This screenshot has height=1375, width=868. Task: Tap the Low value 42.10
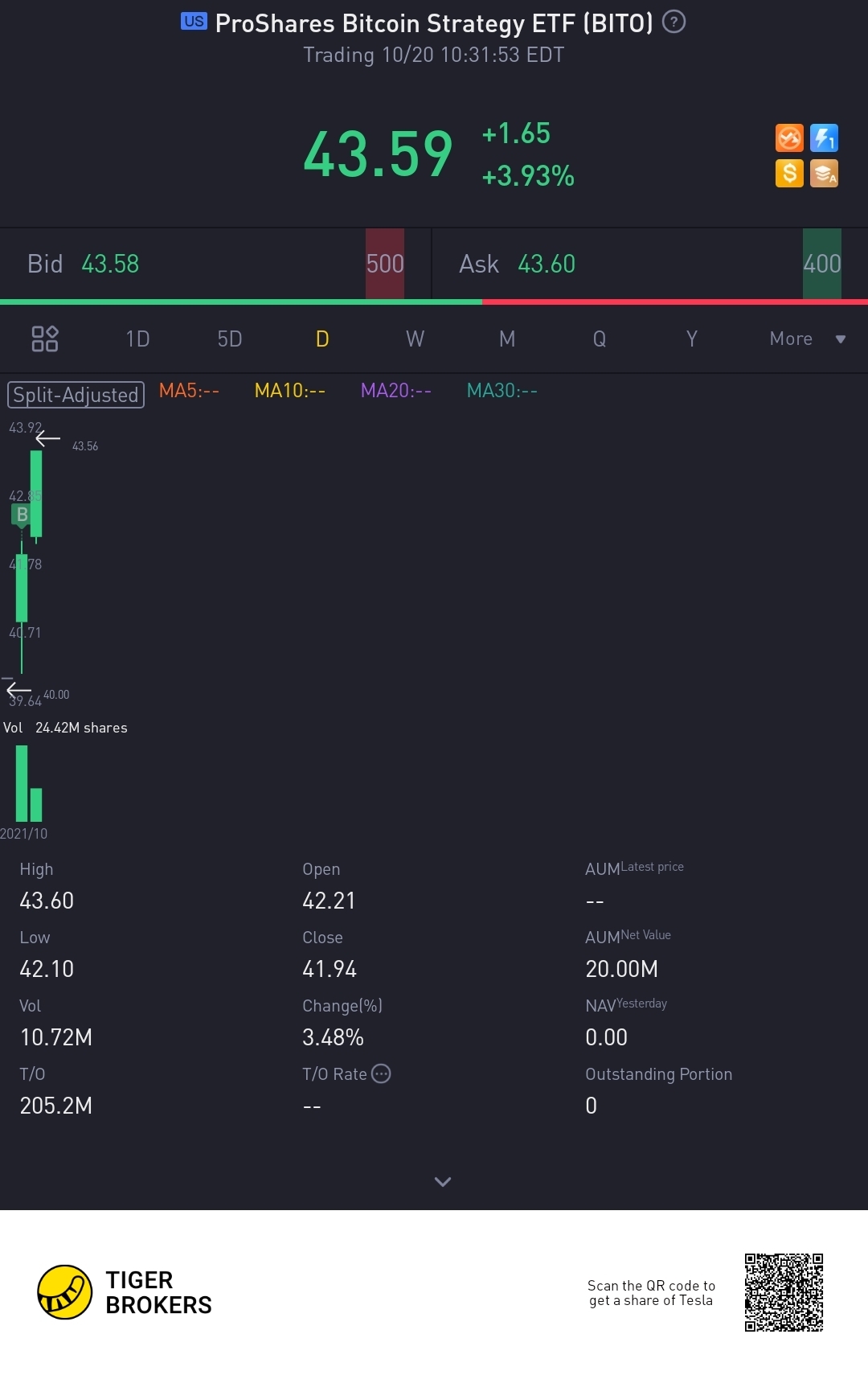coord(47,969)
